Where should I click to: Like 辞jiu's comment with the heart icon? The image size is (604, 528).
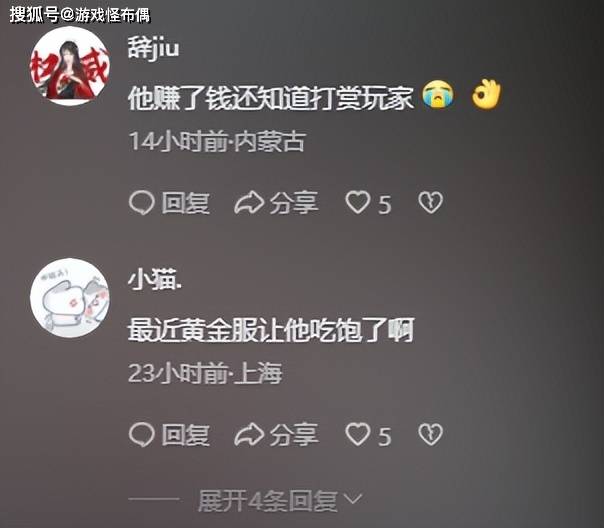point(358,203)
